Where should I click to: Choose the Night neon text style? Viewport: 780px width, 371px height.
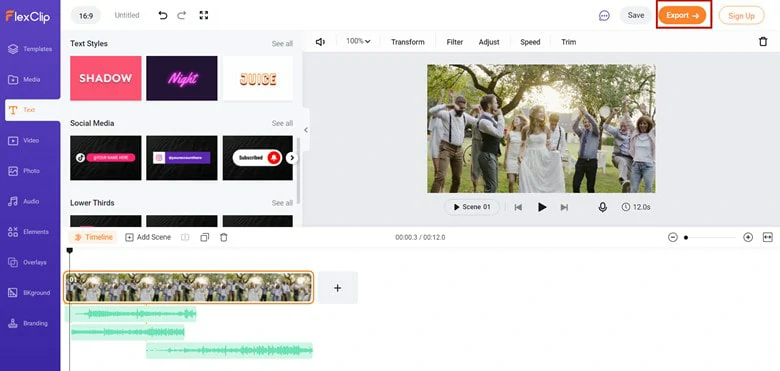click(182, 78)
